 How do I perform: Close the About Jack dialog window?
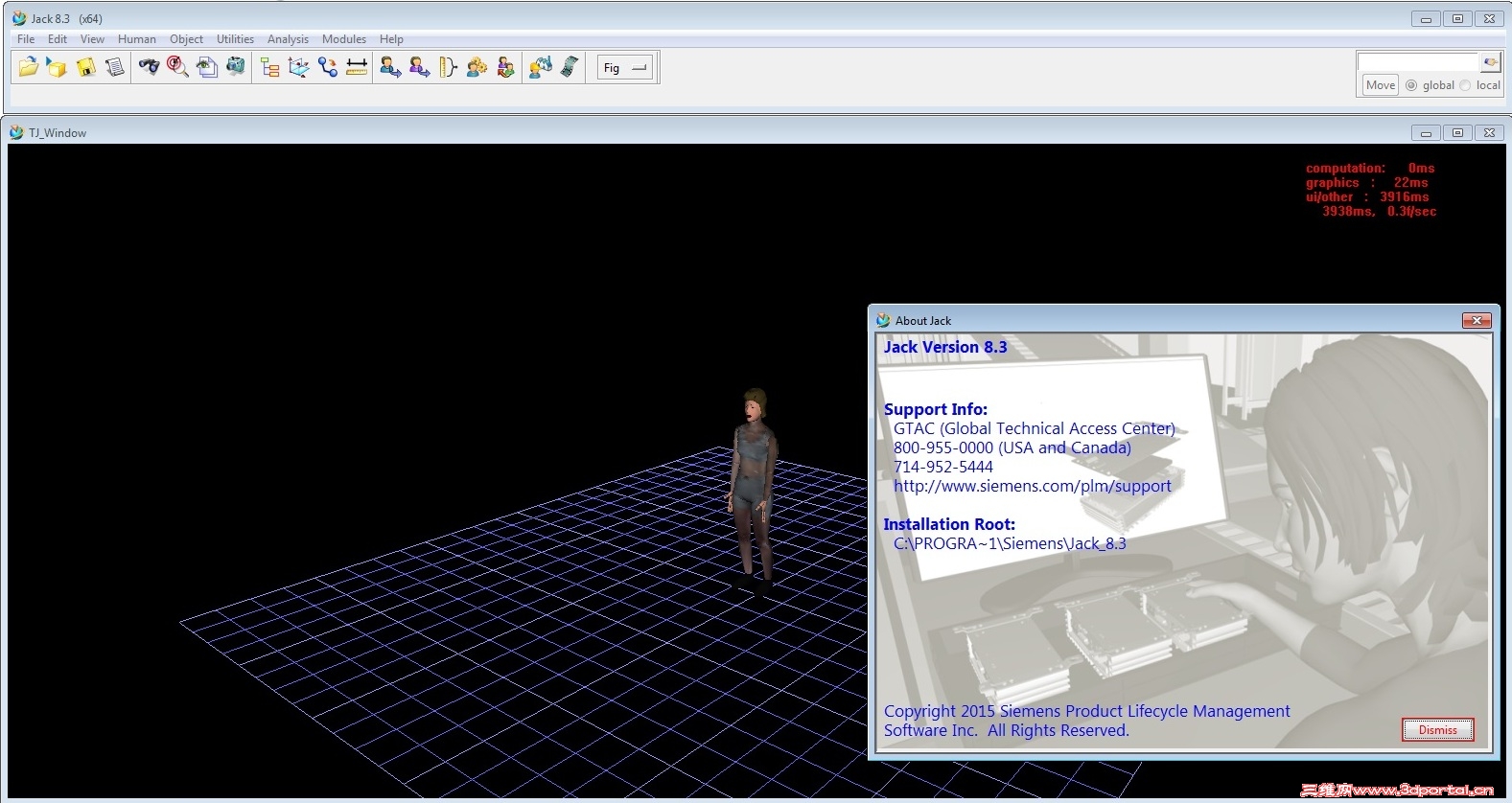coord(1477,320)
